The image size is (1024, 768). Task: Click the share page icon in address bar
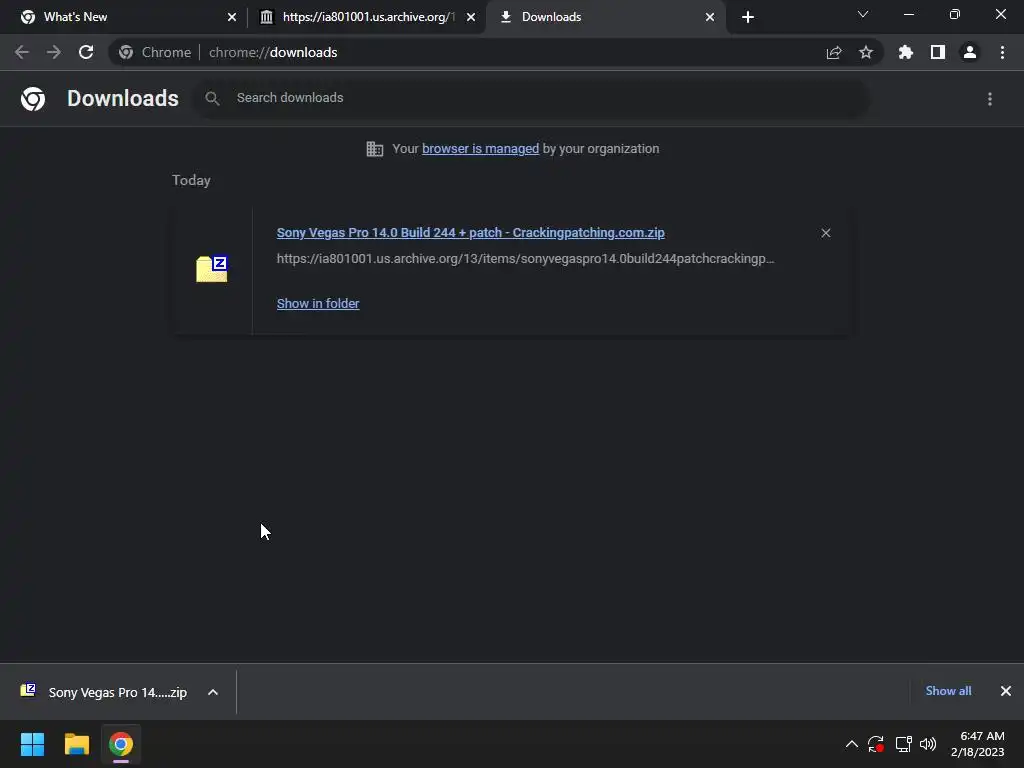tap(834, 52)
